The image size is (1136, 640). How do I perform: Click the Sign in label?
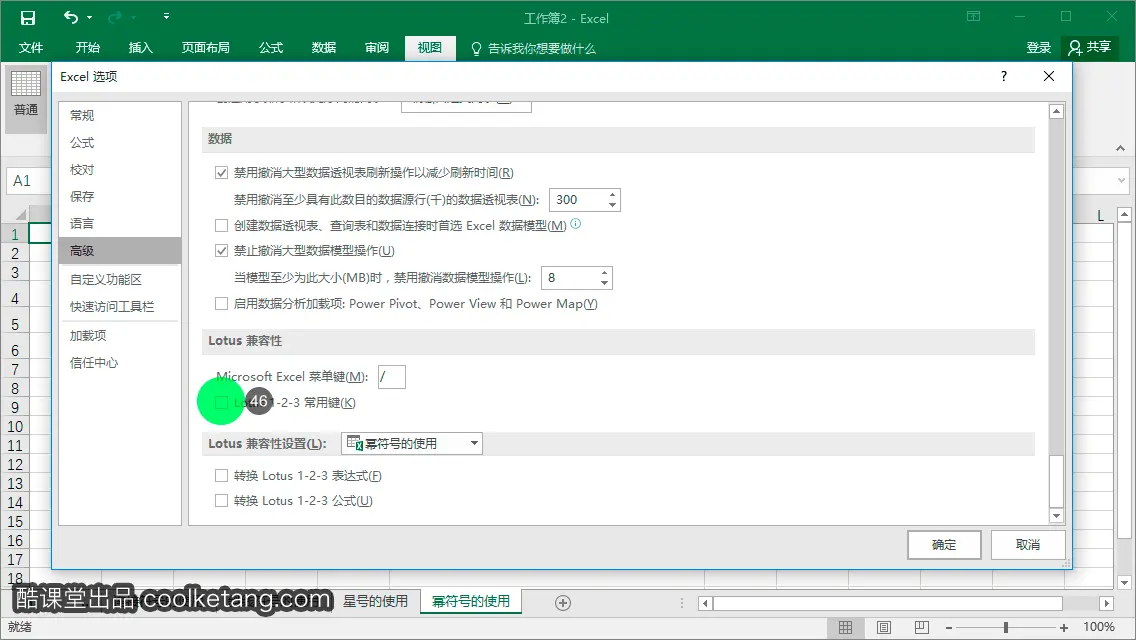click(x=1038, y=48)
